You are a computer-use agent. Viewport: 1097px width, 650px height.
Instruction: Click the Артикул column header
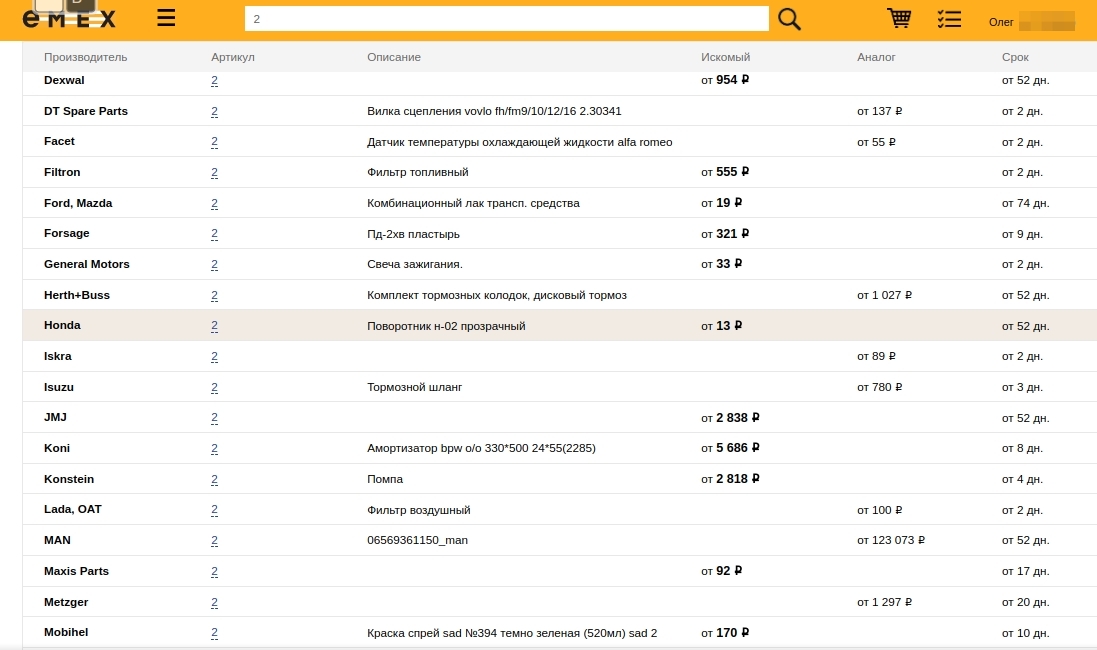233,57
